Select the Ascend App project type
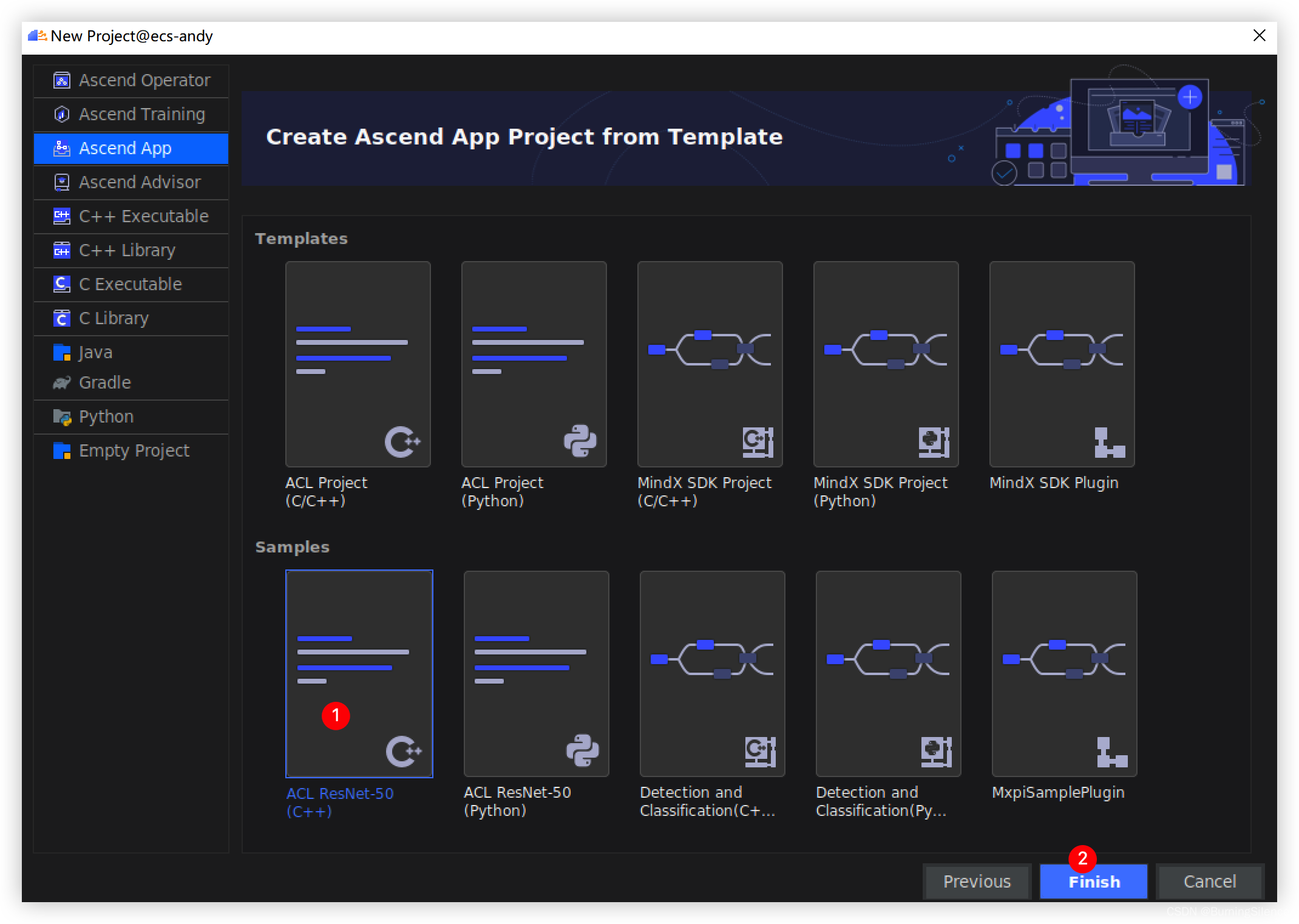Screen dimensions: 1299x924 [x=131, y=148]
